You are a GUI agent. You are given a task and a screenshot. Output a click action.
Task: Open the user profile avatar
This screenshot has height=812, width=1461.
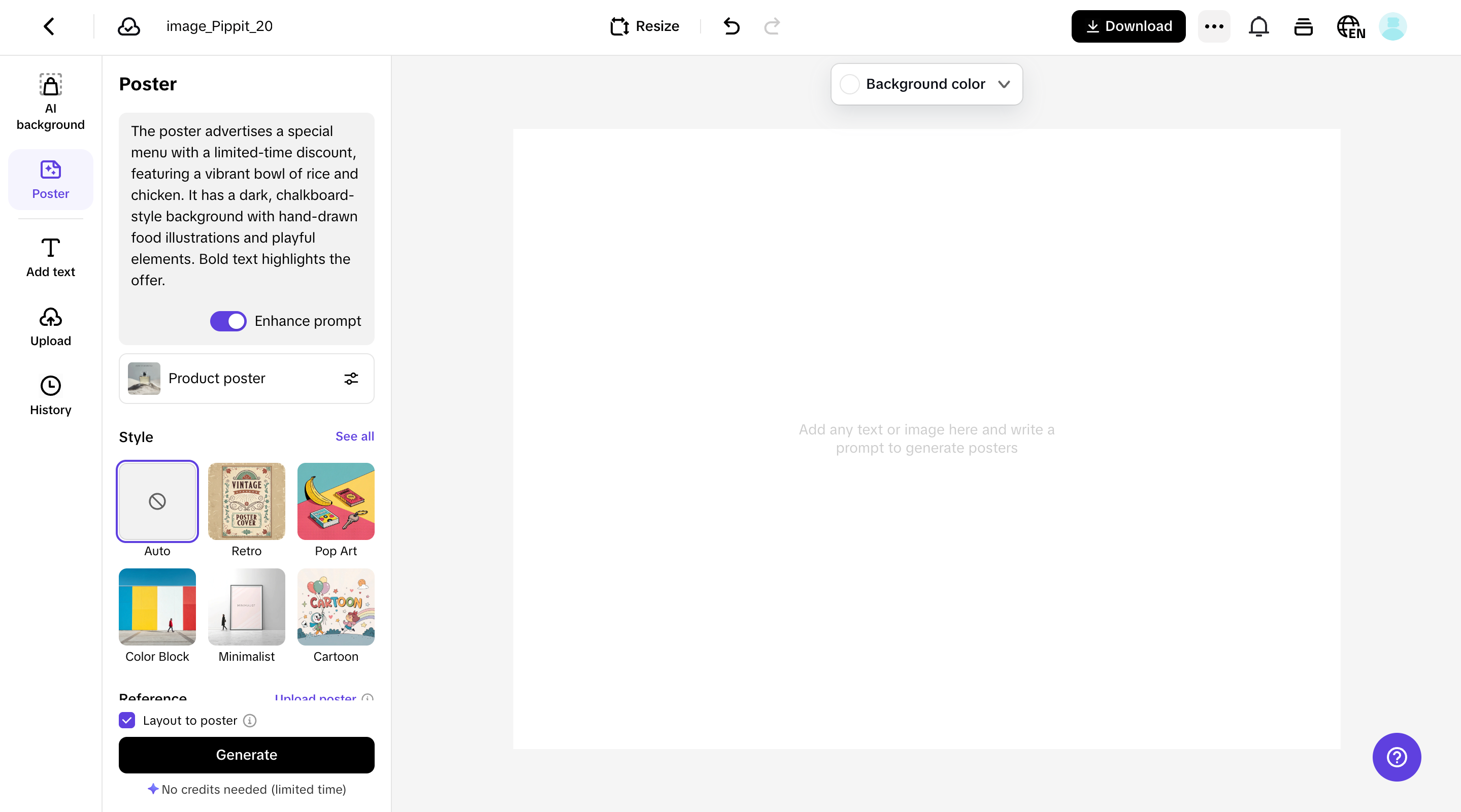[1392, 26]
